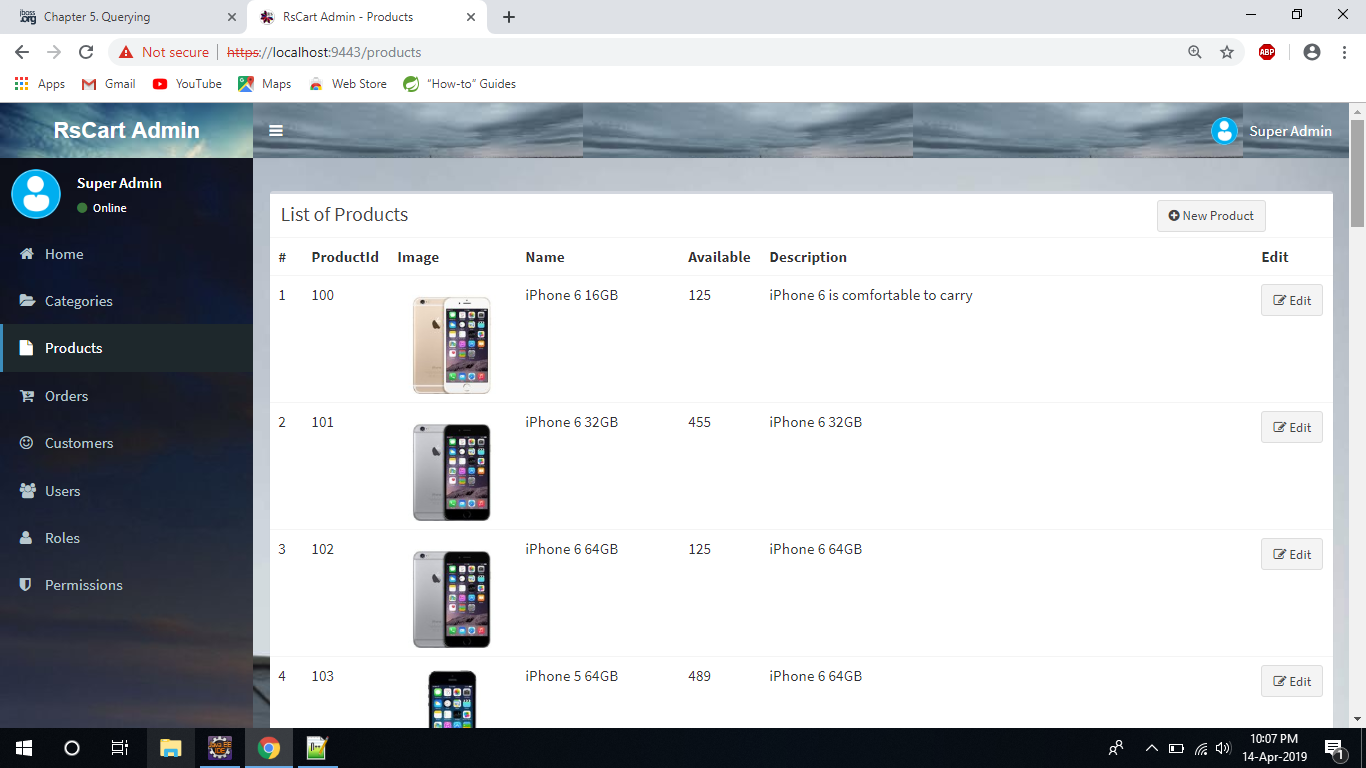Open File Explorer from the taskbar
Screen dimensions: 1366x768
171,748
